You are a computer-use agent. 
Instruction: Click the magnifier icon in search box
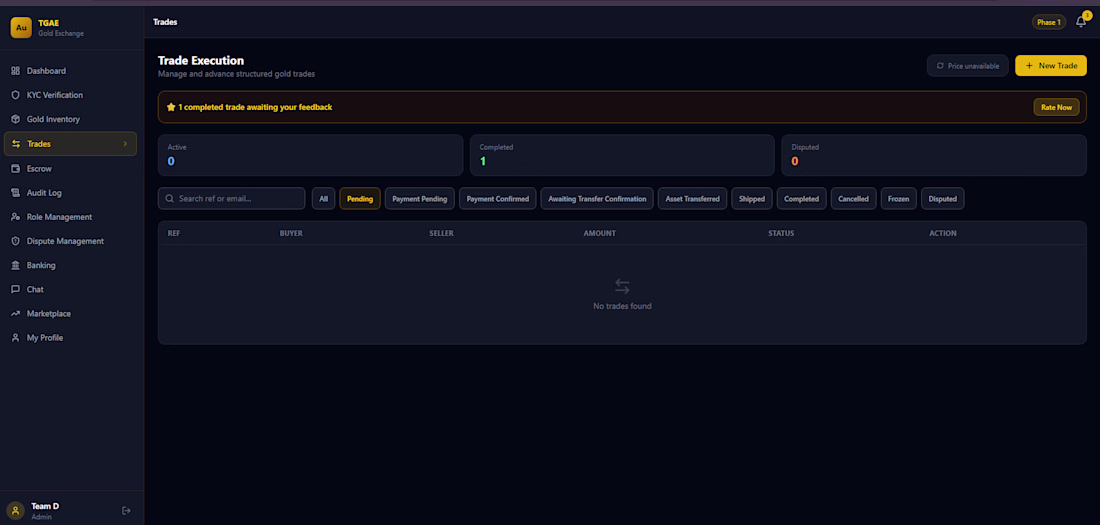click(169, 199)
